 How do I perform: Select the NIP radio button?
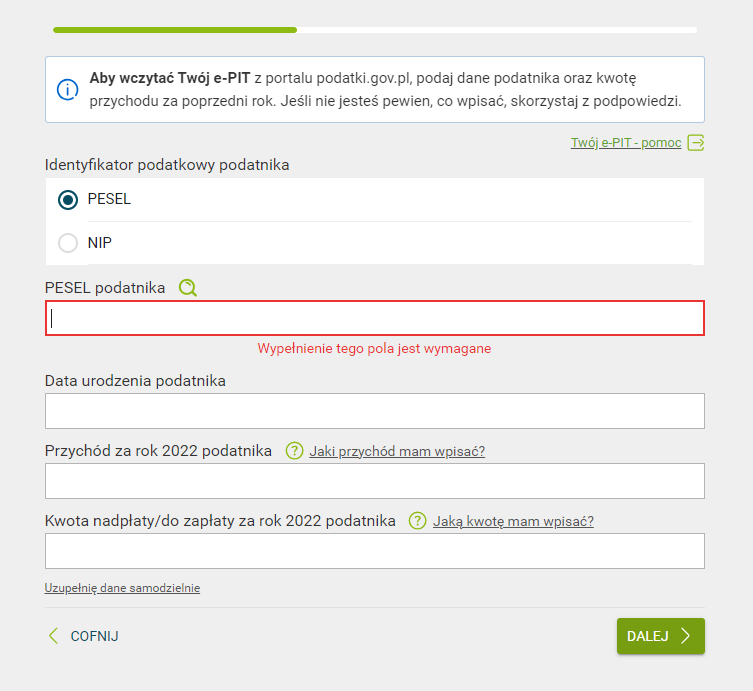coord(68,243)
